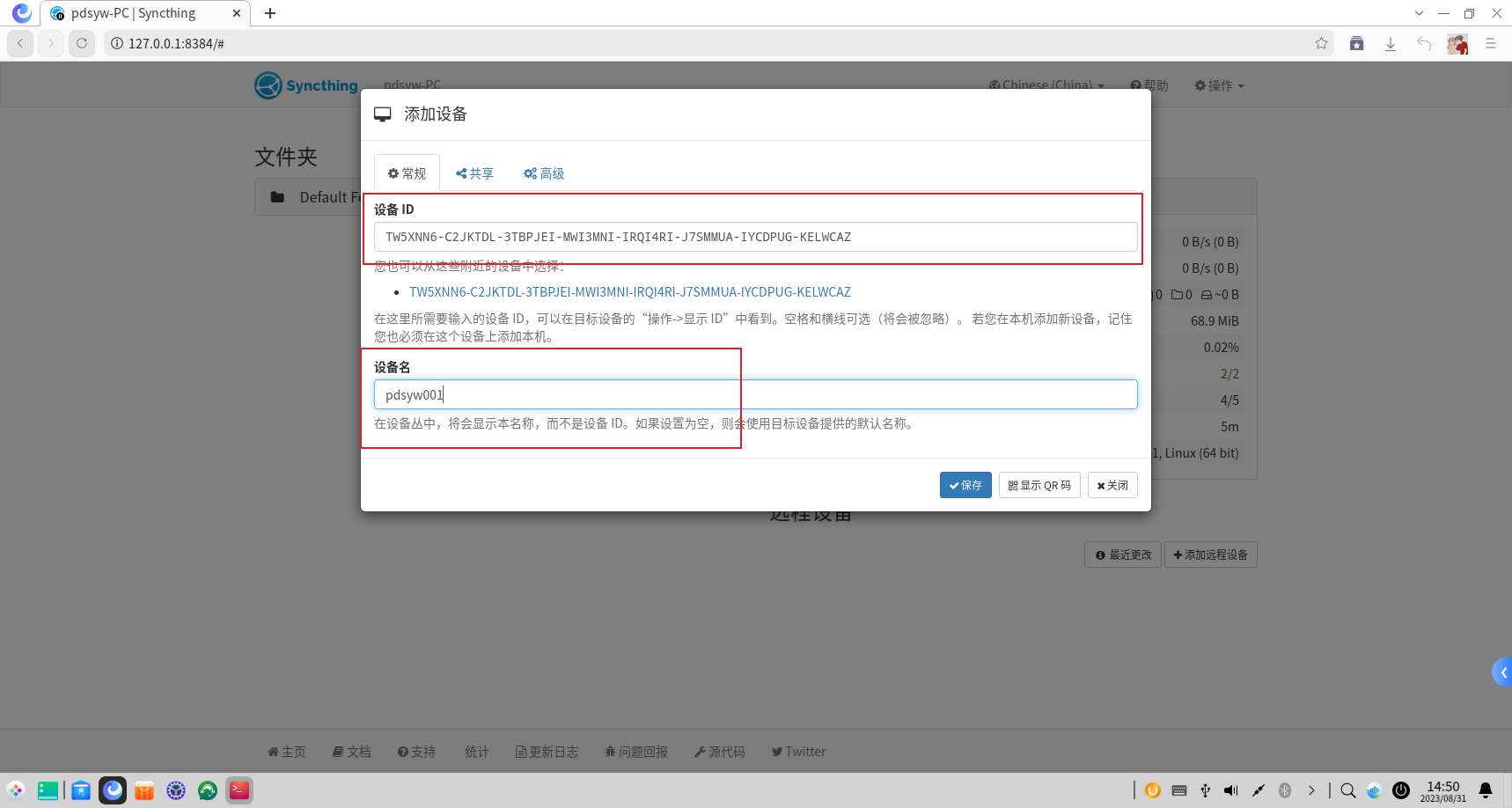Open the browser downloads icon

1391,43
